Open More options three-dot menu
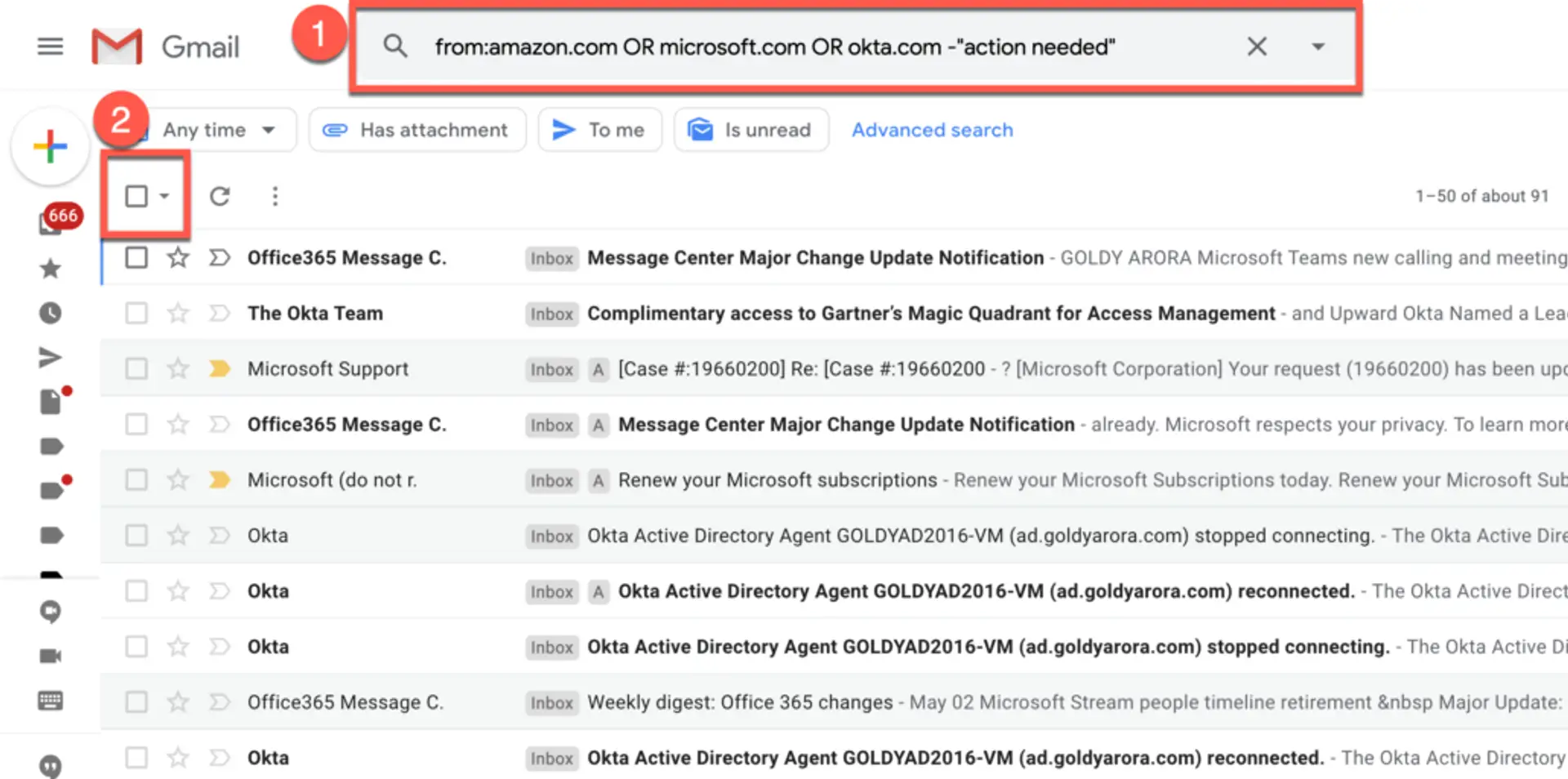Image resolution: width=1568 pixels, height=779 pixels. click(x=275, y=196)
